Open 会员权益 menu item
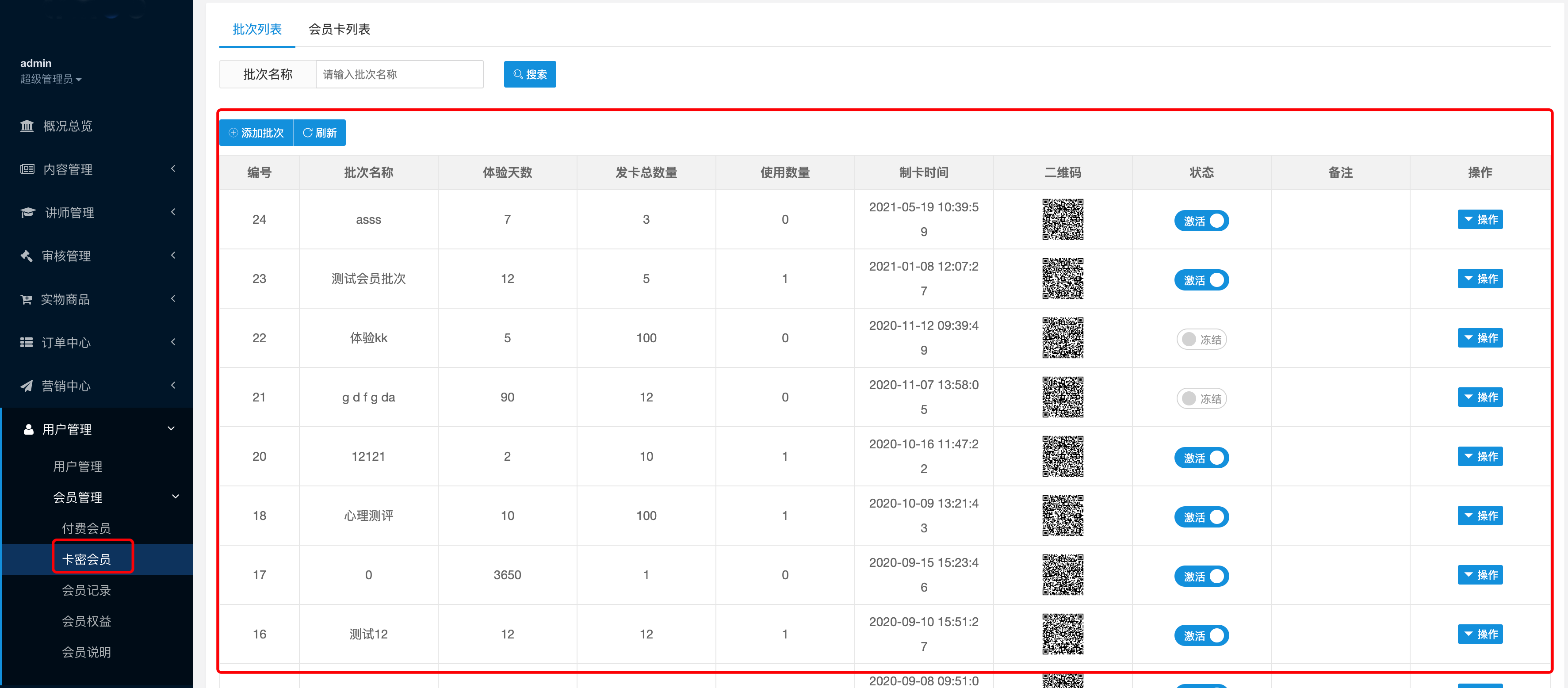This screenshot has height=688, width=1568. coord(86,621)
